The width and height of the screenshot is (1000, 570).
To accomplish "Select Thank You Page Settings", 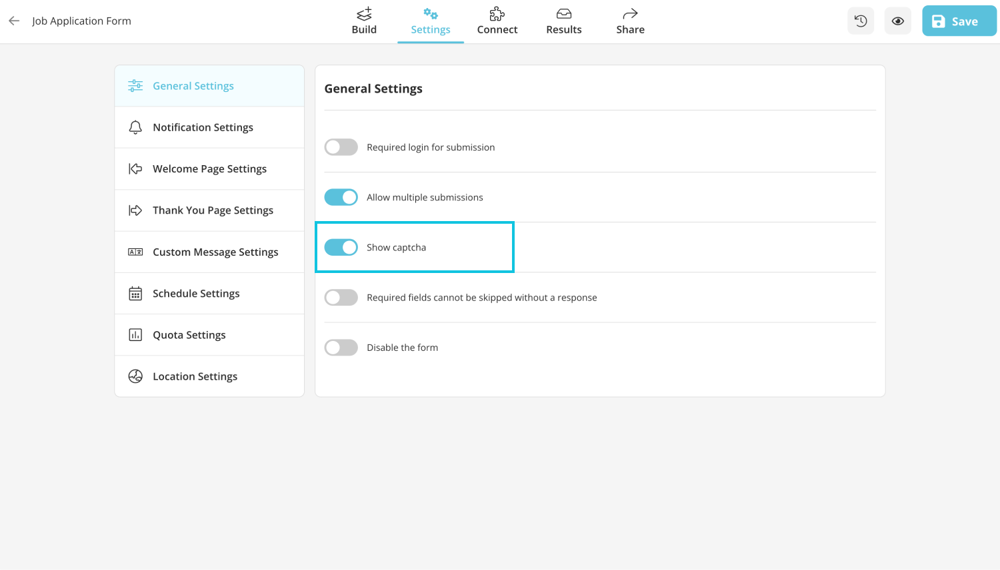I will click(212, 211).
